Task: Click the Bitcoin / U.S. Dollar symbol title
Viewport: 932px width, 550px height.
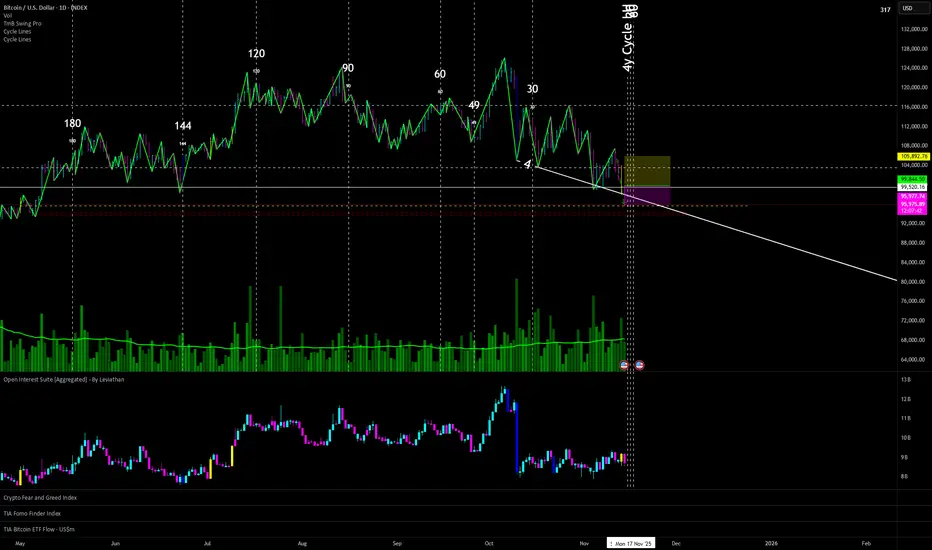Action: (x=45, y=8)
